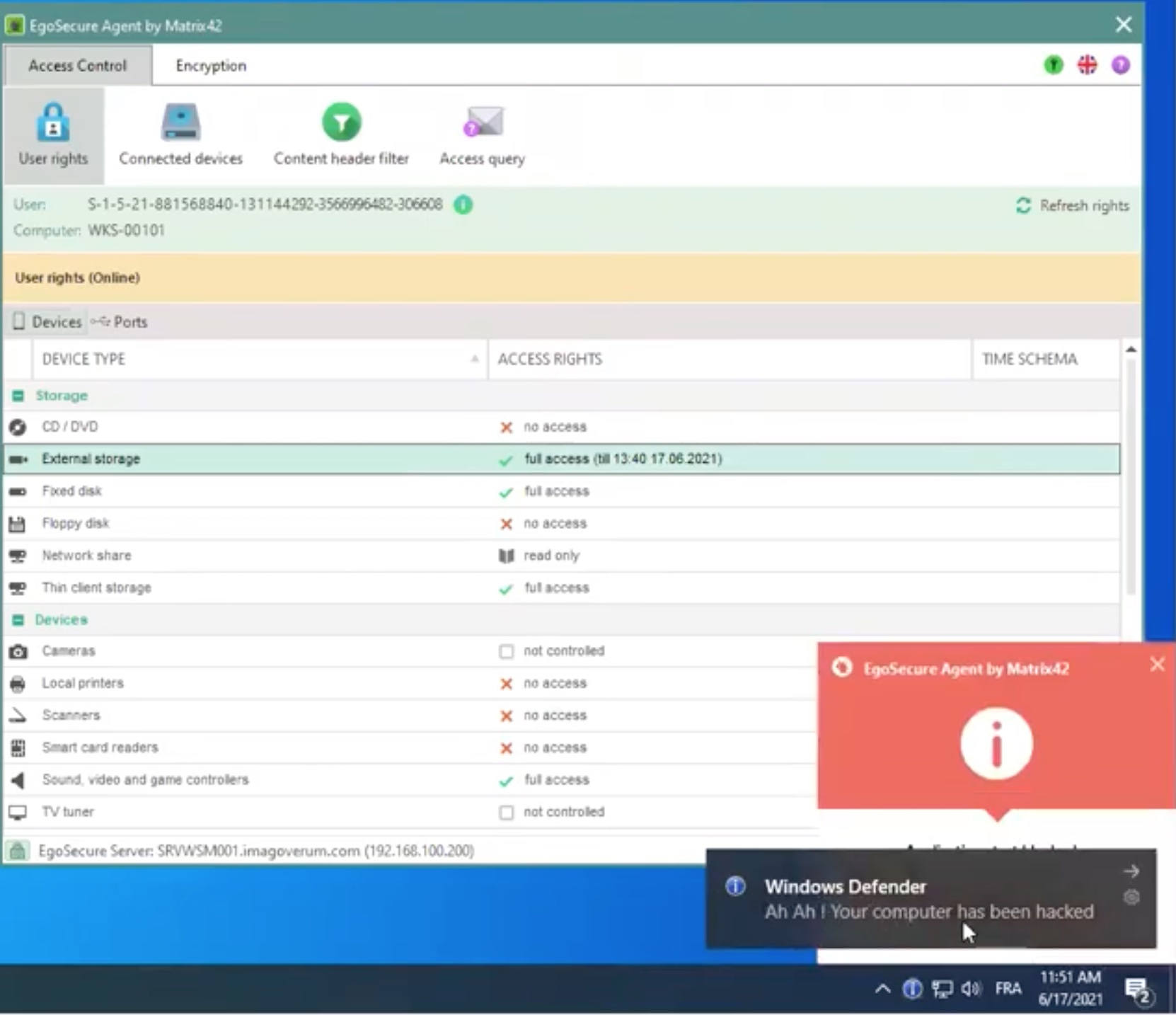
Task: Click the Local printers icon
Action: coord(18,684)
